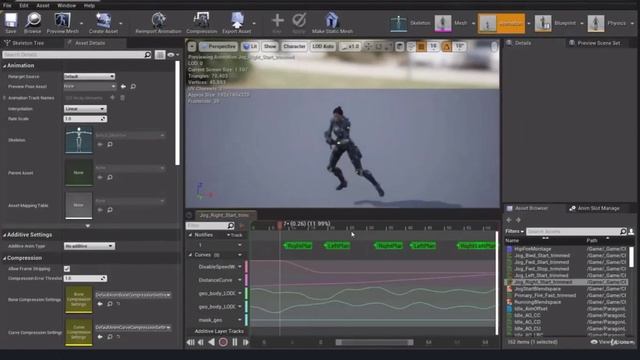The width and height of the screenshot is (640, 360).
Task: Open the Retarget Source dropdown
Action: [89, 76]
